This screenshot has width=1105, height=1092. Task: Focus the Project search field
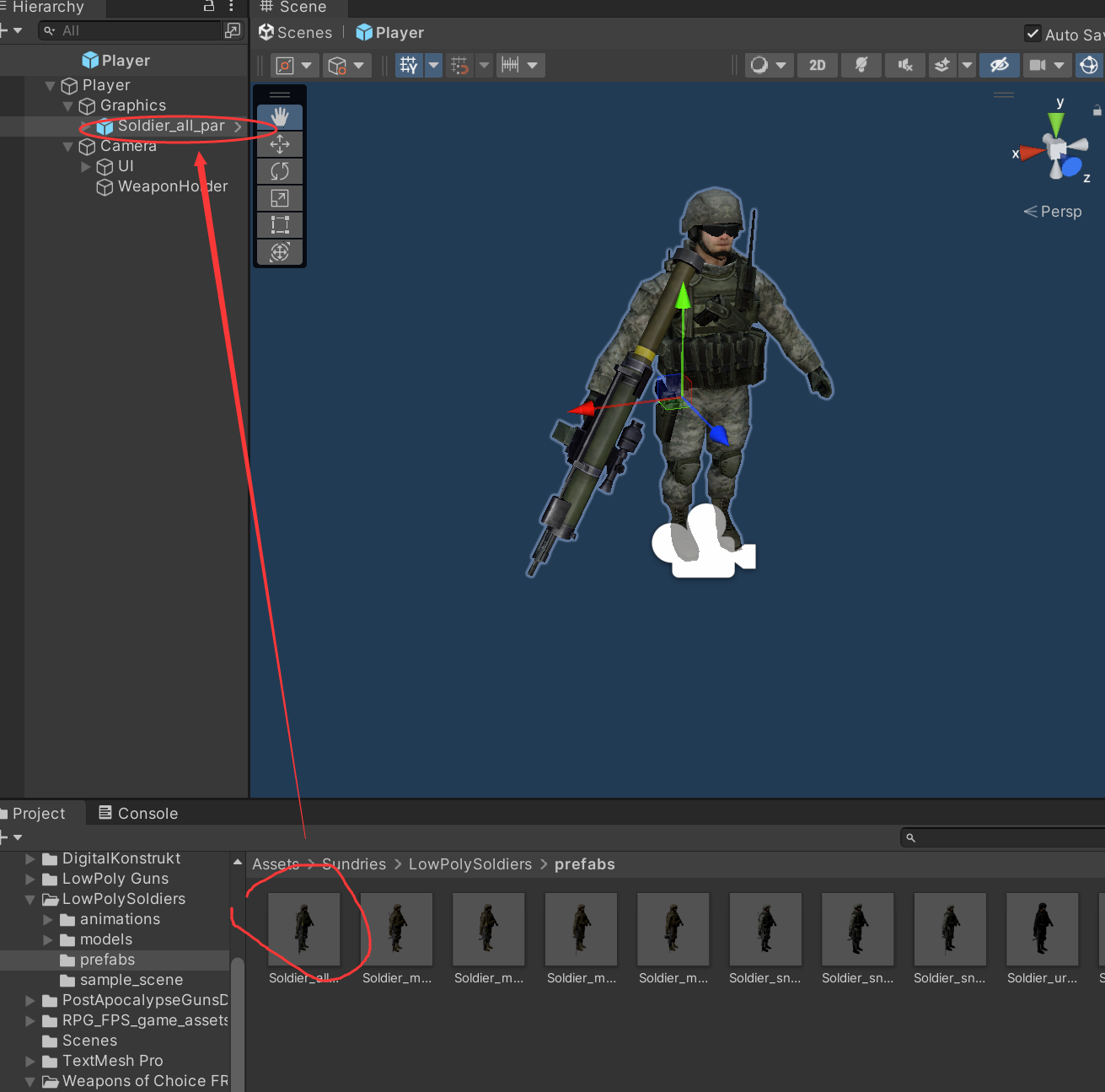pos(1003,837)
